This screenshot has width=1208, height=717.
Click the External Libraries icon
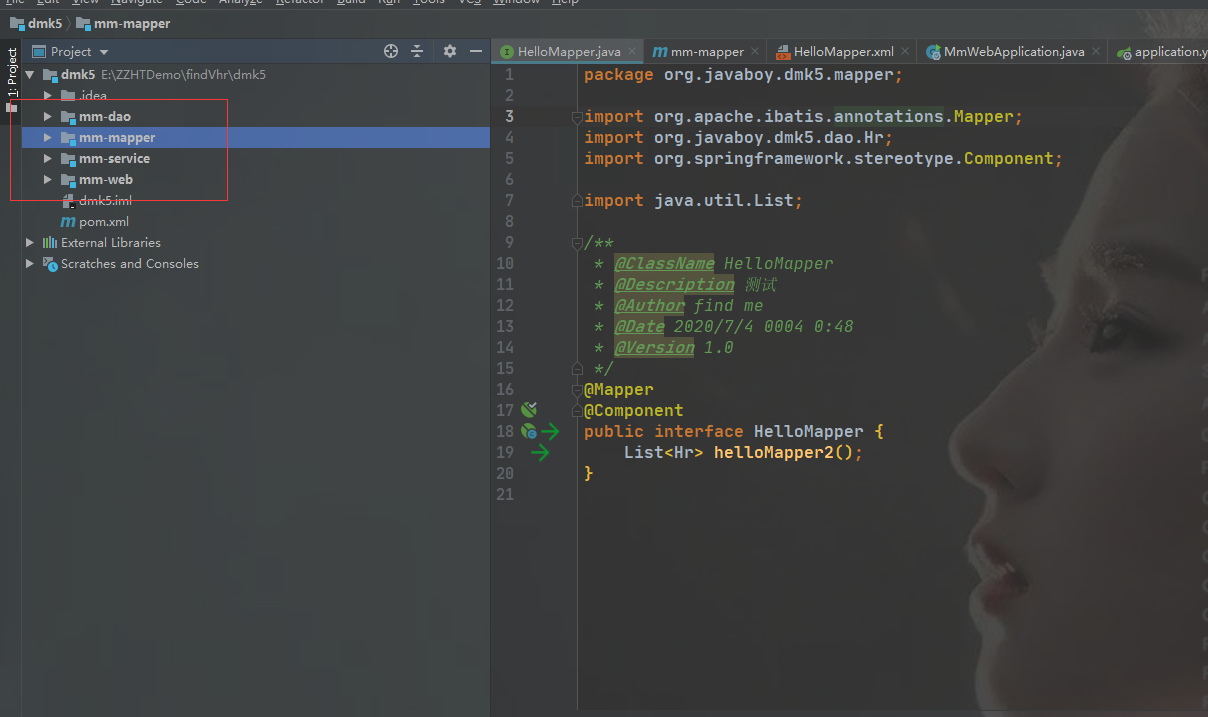point(50,242)
